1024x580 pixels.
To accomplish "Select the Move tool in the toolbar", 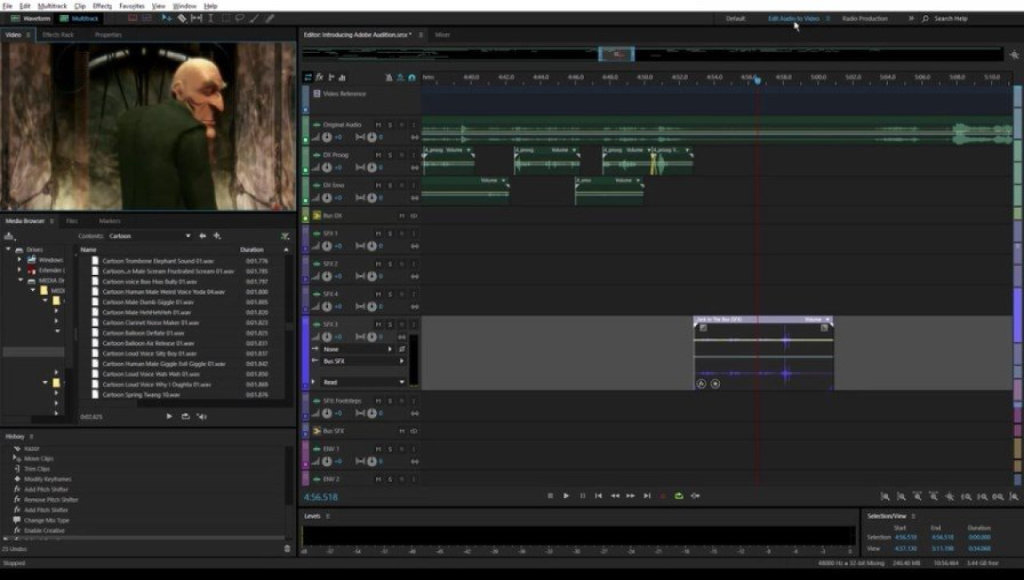I will point(167,18).
